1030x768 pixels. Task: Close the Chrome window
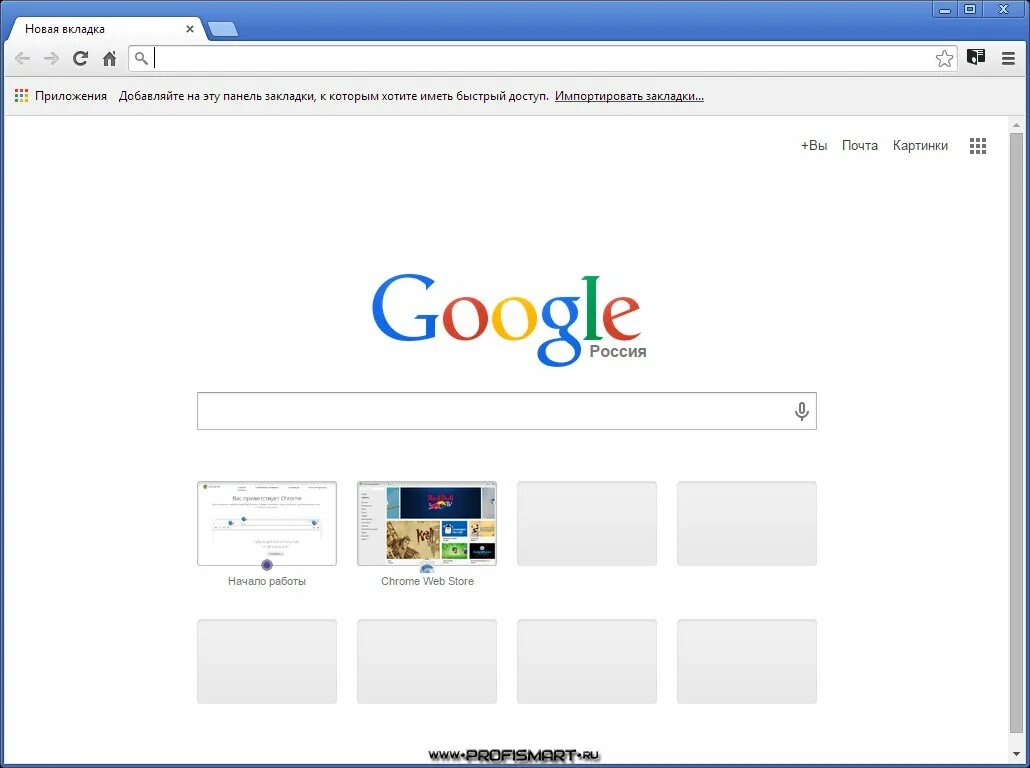coord(1004,9)
